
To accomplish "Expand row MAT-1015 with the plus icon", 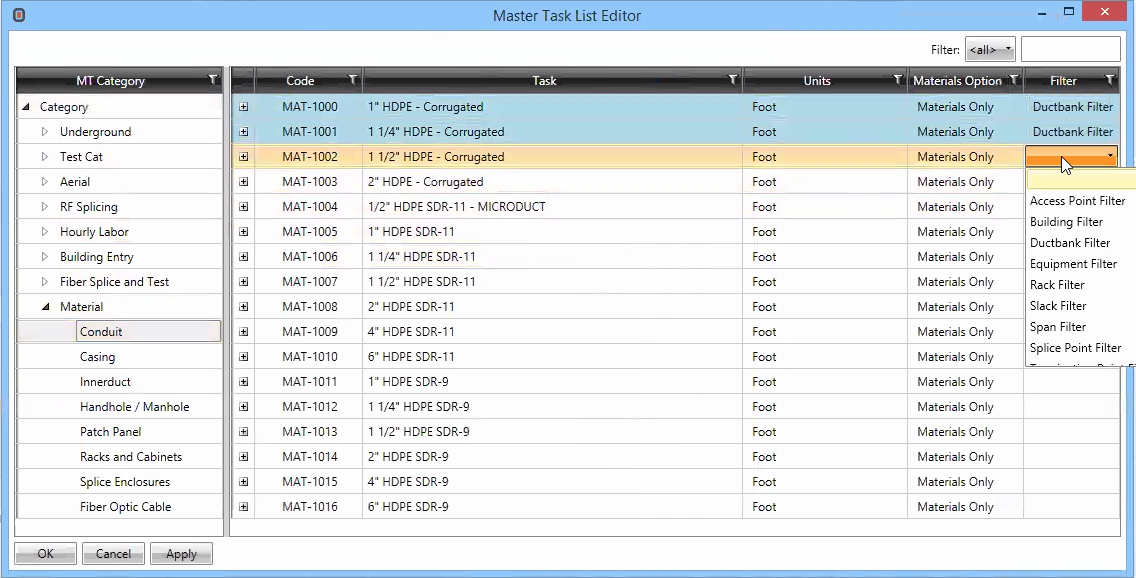I will (243, 482).
